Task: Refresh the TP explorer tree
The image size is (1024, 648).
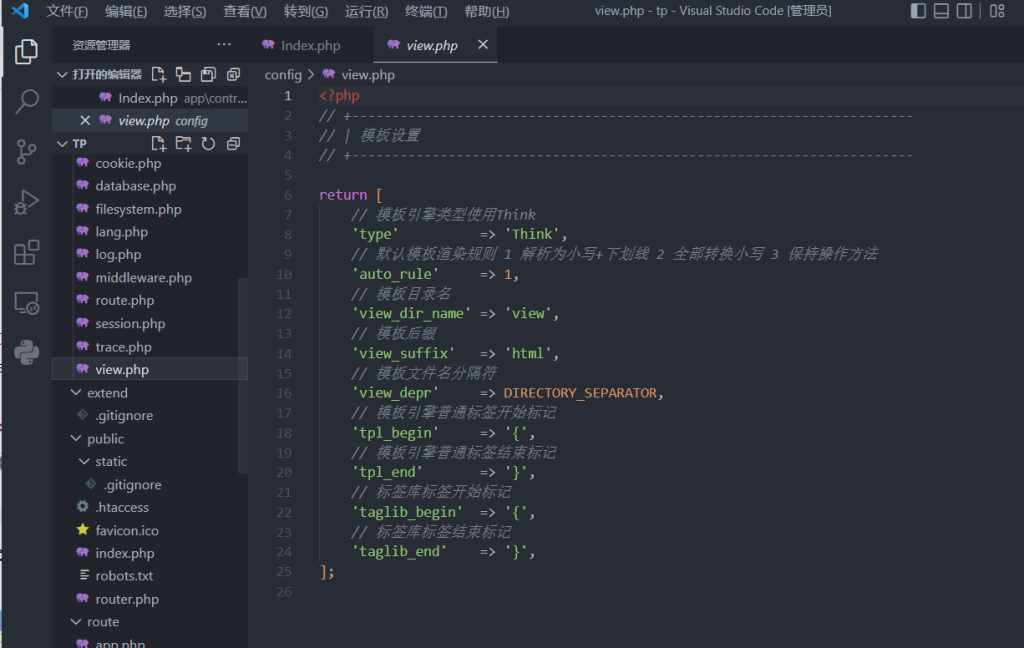Action: (208, 144)
